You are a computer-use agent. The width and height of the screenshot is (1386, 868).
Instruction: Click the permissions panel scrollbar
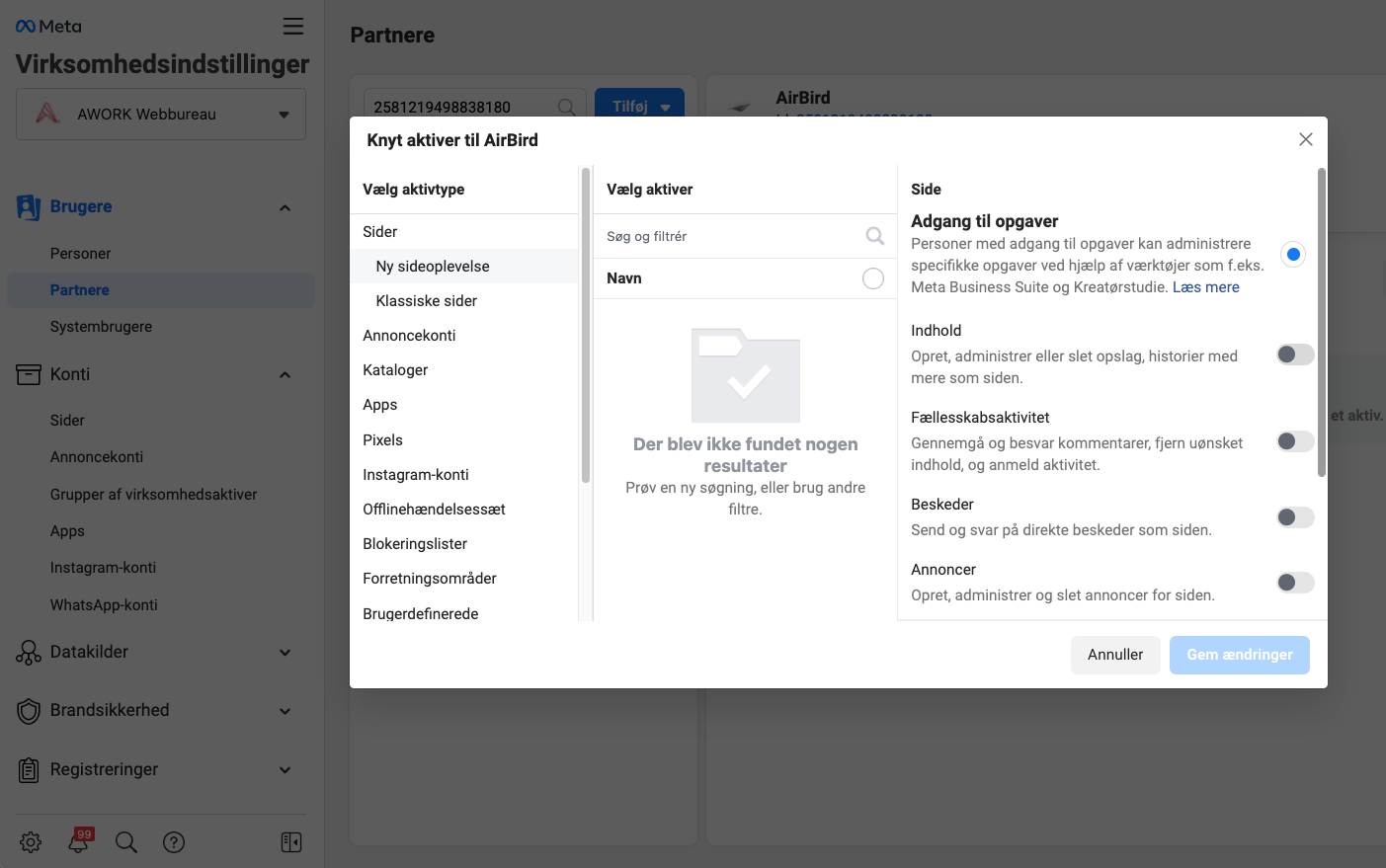tap(1322, 323)
